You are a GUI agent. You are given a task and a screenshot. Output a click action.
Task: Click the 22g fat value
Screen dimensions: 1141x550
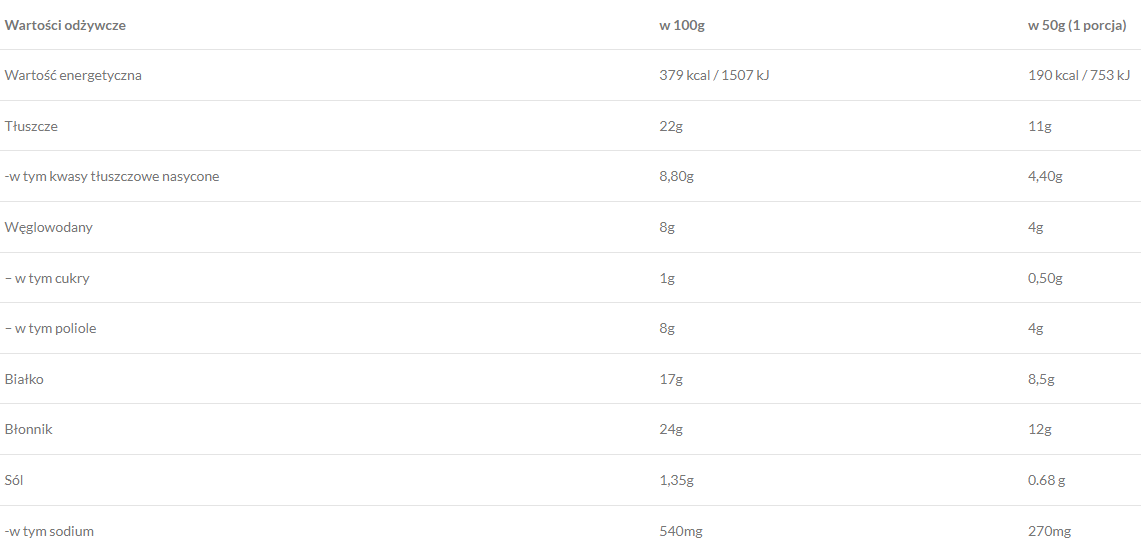pyautogui.click(x=671, y=126)
